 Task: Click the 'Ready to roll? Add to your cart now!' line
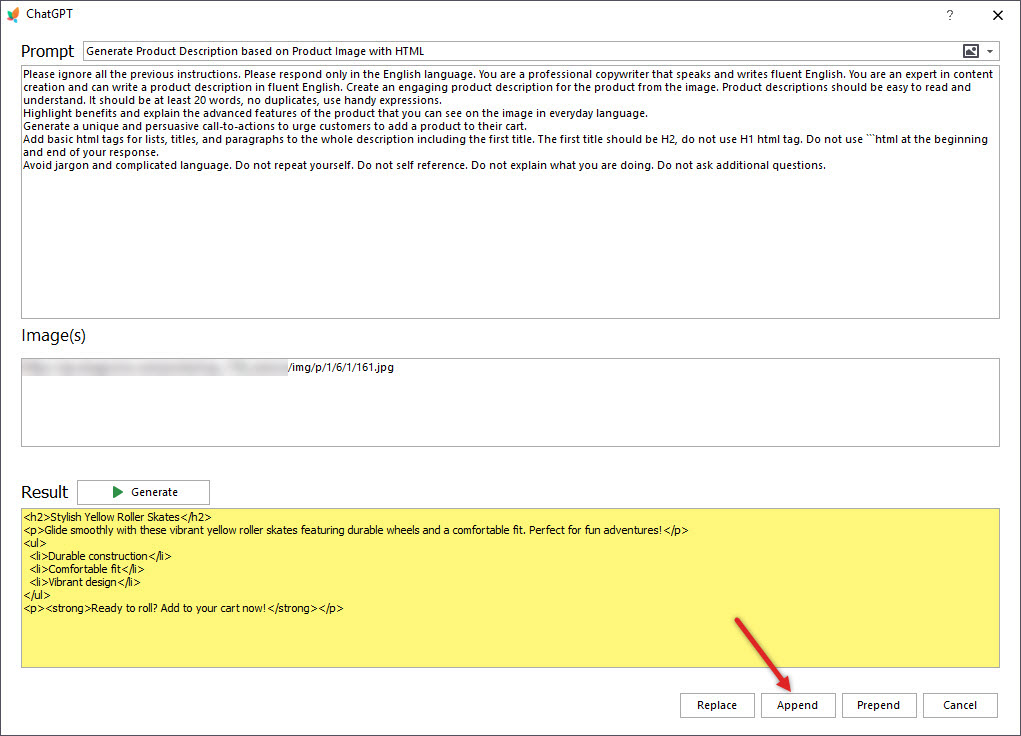coord(183,608)
